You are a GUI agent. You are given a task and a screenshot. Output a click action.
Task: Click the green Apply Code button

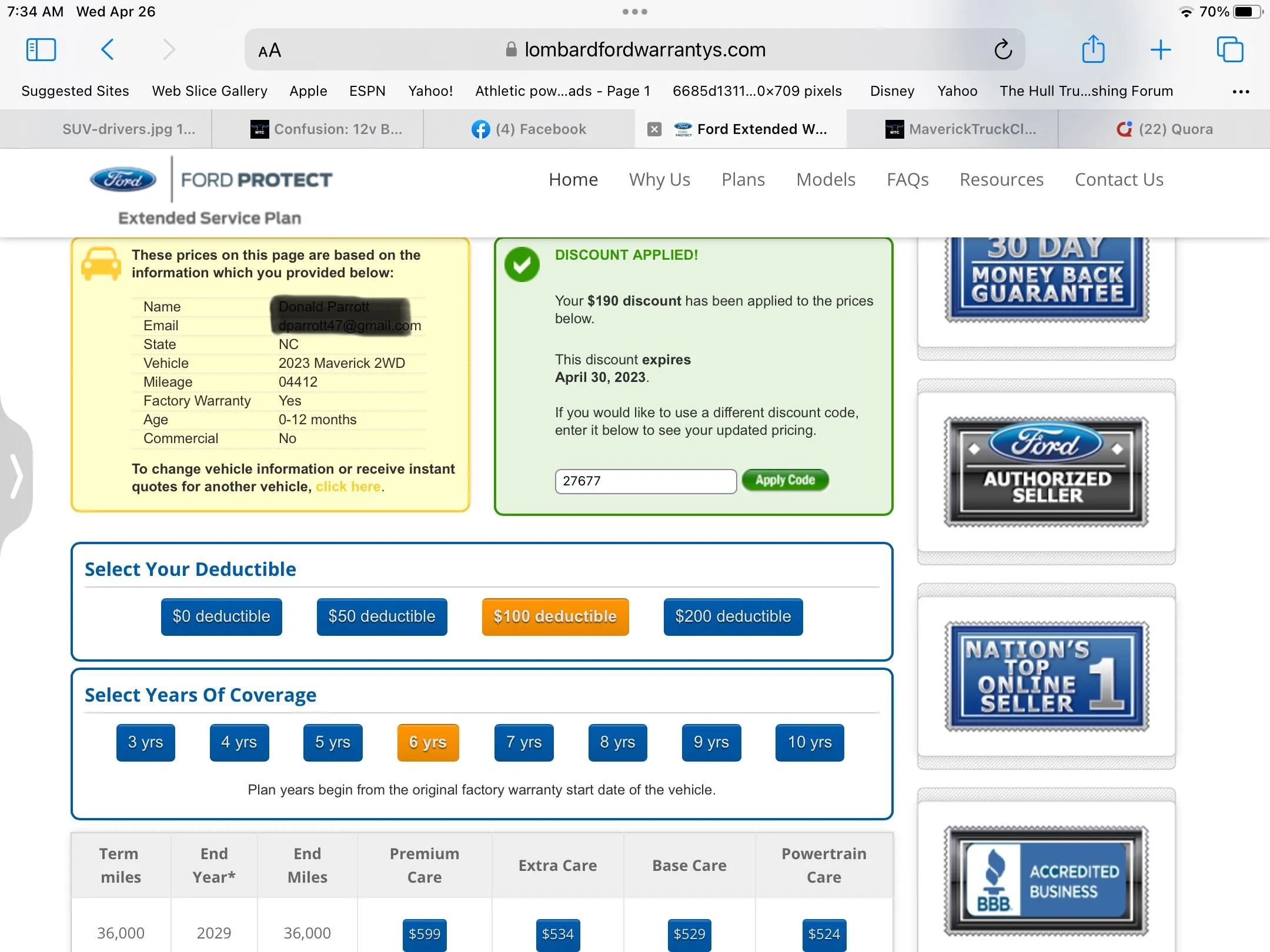point(786,480)
